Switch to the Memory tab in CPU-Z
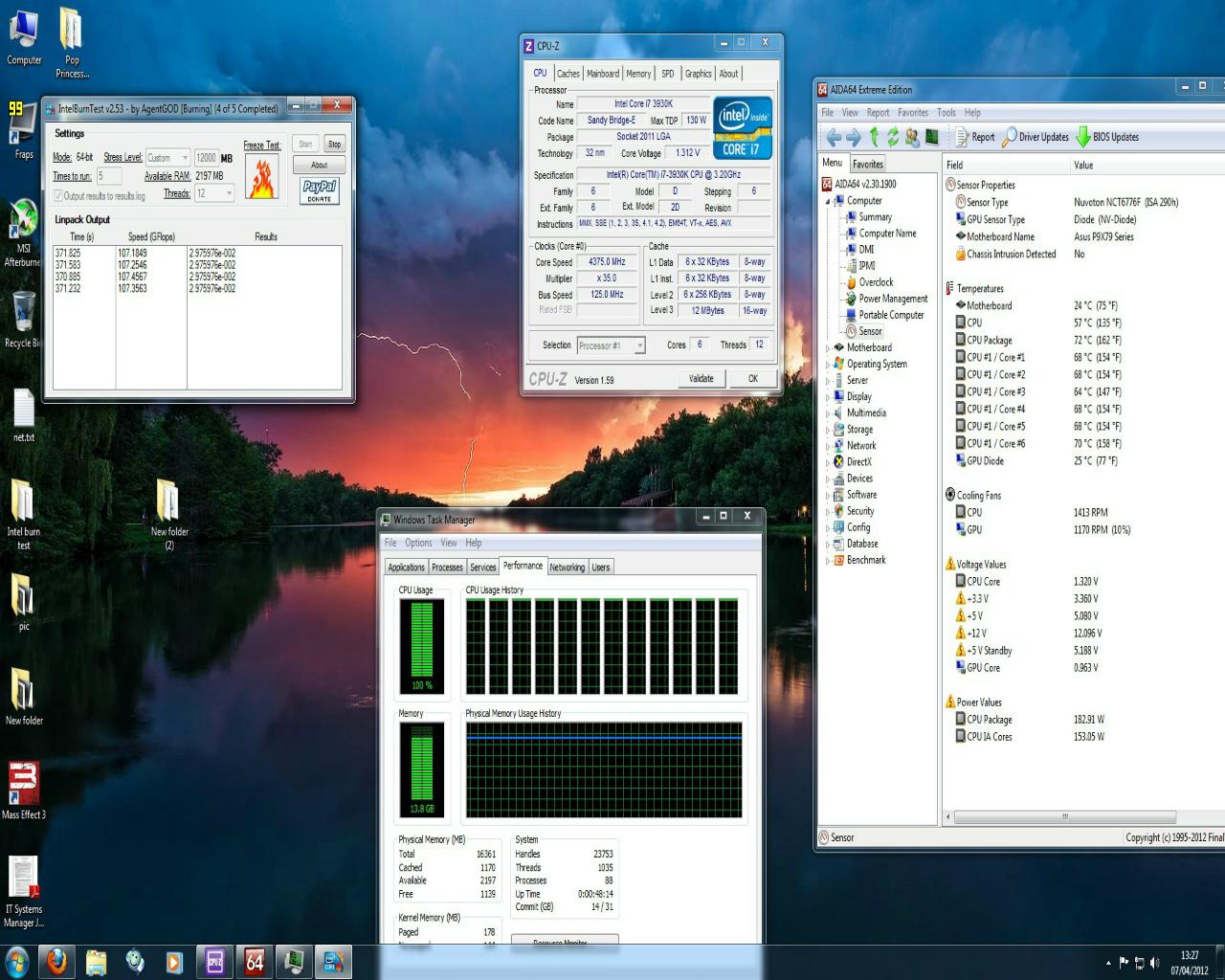Viewport: 1225px width, 980px height. tap(638, 74)
